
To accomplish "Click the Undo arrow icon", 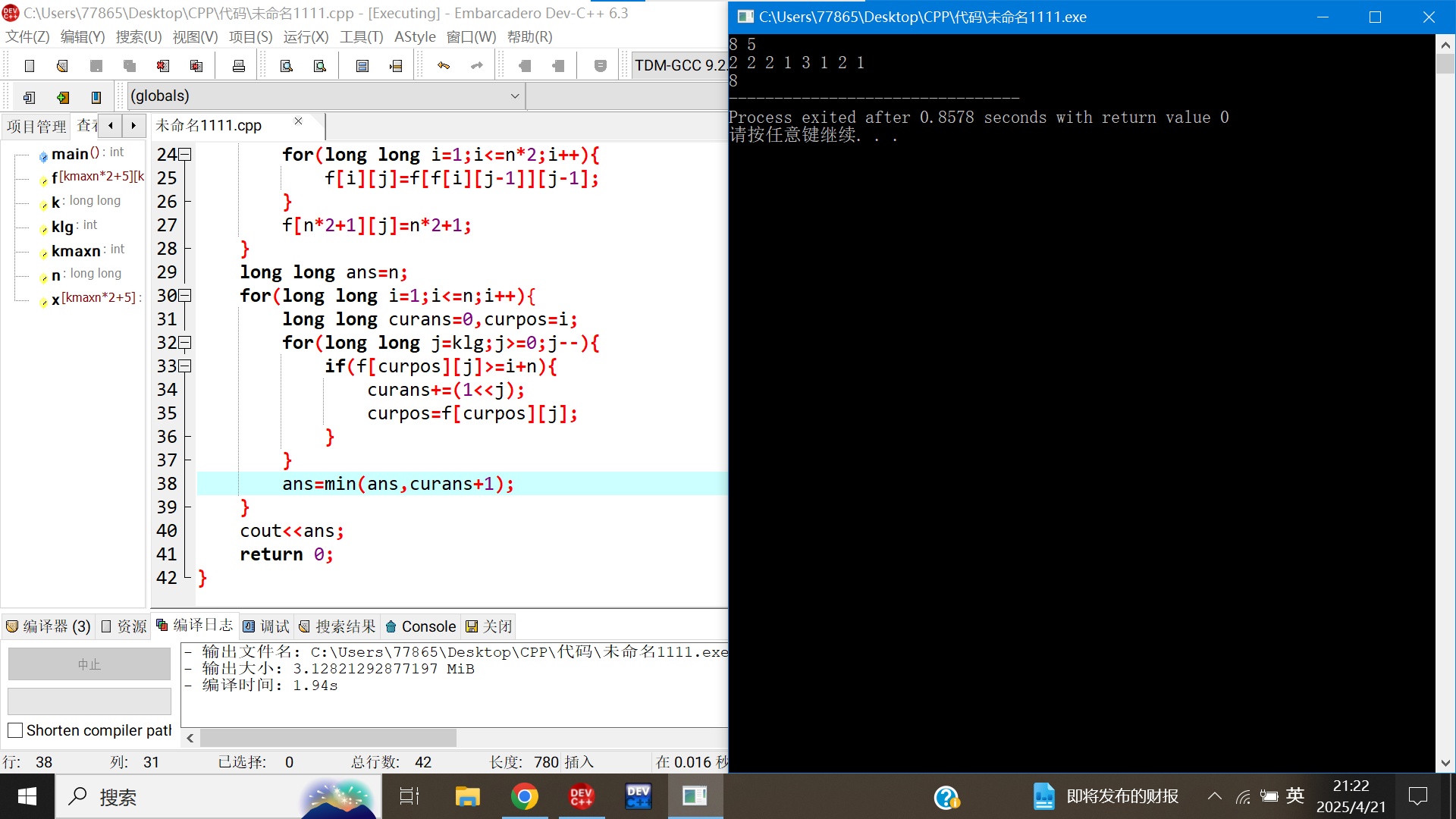I will tap(444, 66).
